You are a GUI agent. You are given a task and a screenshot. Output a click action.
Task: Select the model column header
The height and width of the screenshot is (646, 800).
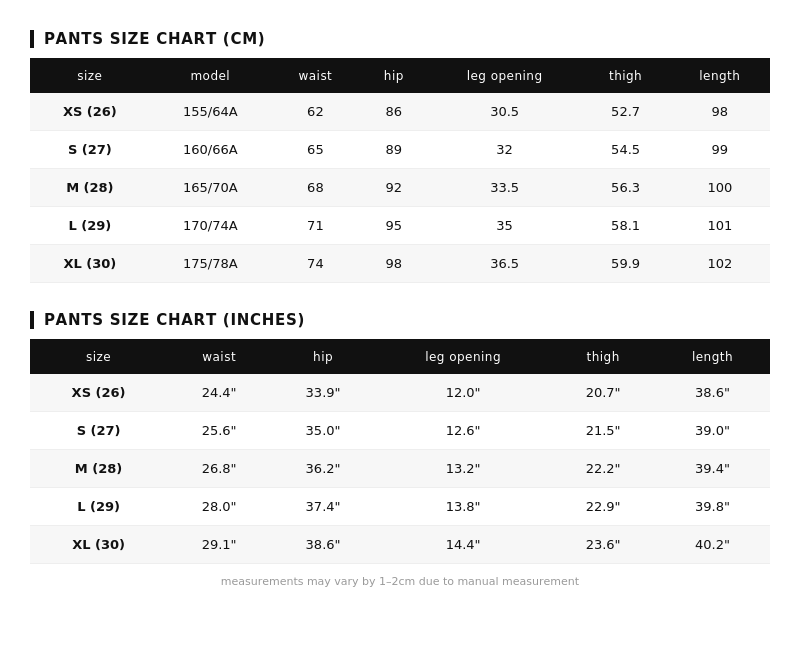pyautogui.click(x=210, y=76)
